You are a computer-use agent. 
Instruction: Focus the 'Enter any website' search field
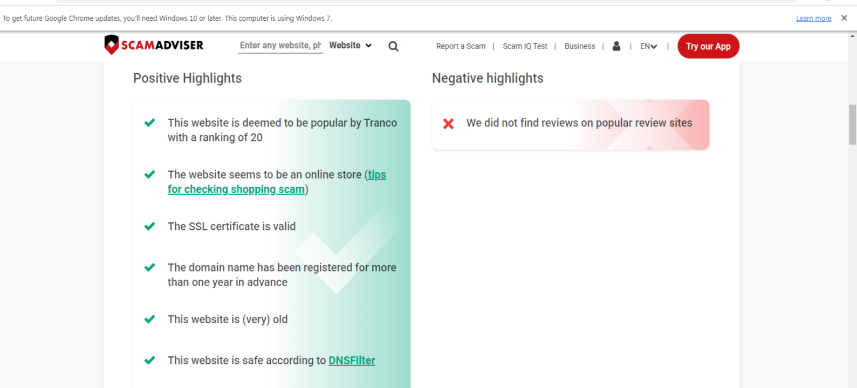281,45
